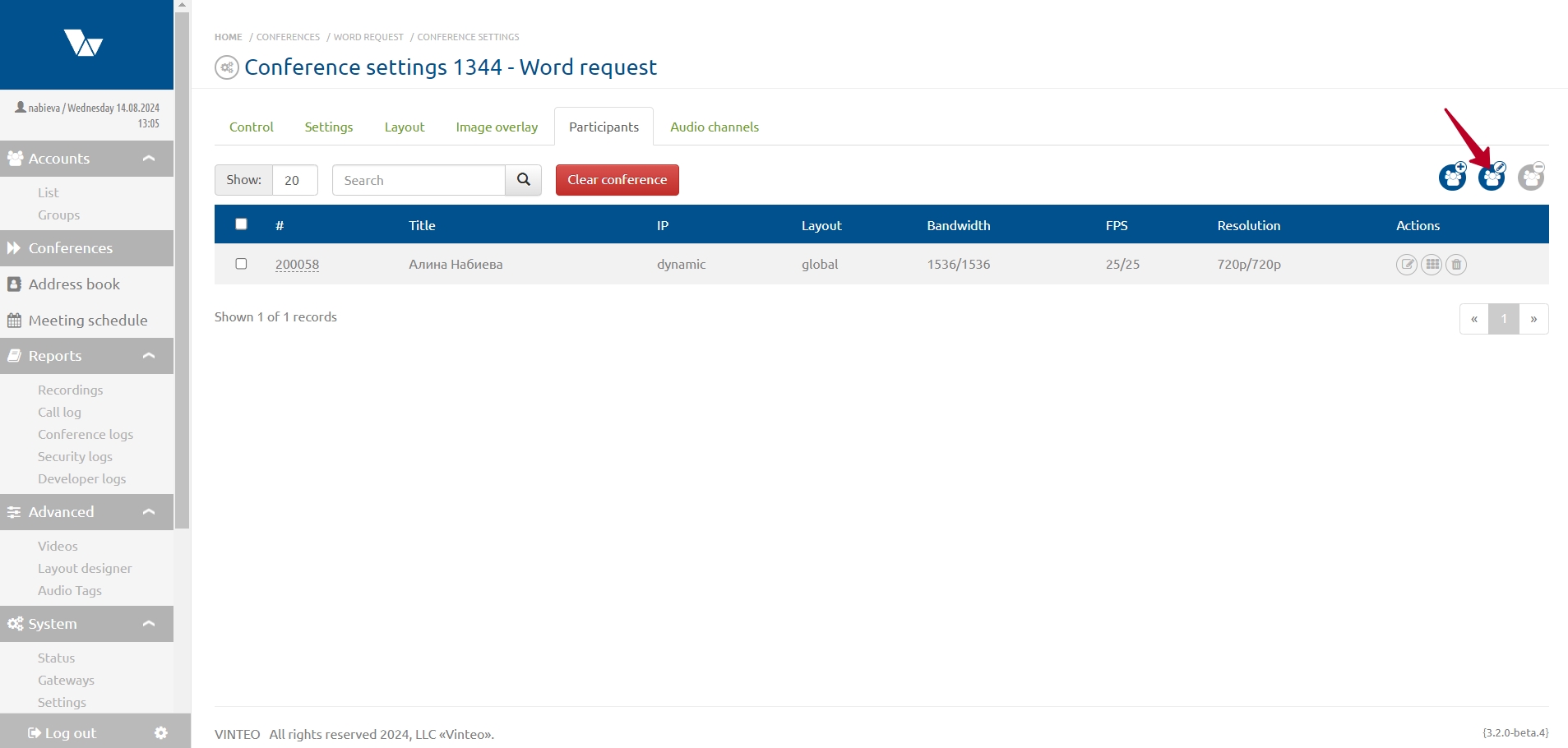The height and width of the screenshot is (748, 1568).
Task: Open participant link 200058
Action: point(297,265)
